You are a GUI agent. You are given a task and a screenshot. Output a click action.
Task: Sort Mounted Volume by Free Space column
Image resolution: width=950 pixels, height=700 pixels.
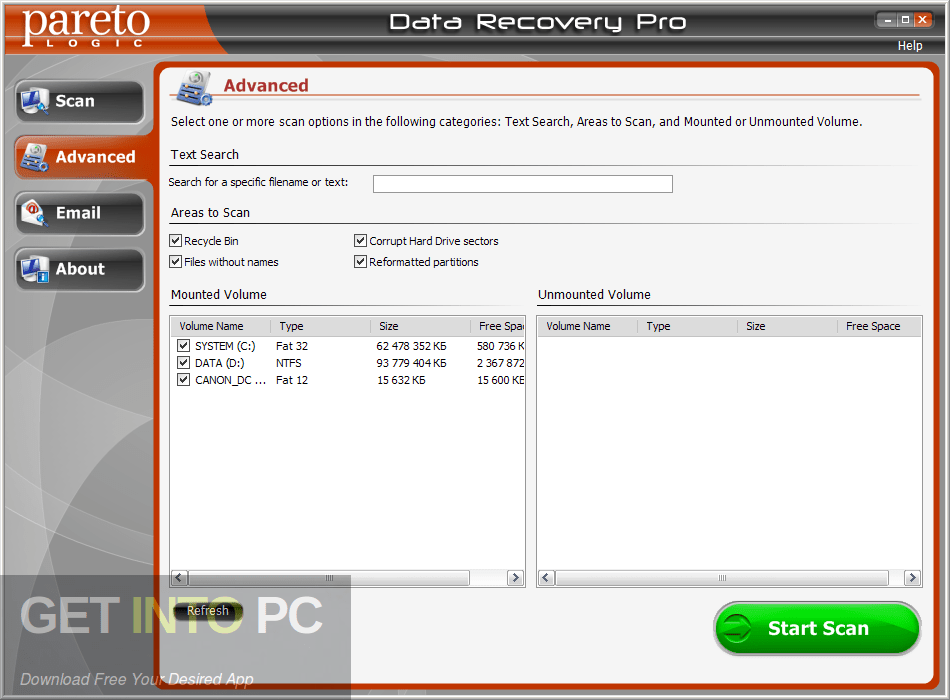coord(497,326)
